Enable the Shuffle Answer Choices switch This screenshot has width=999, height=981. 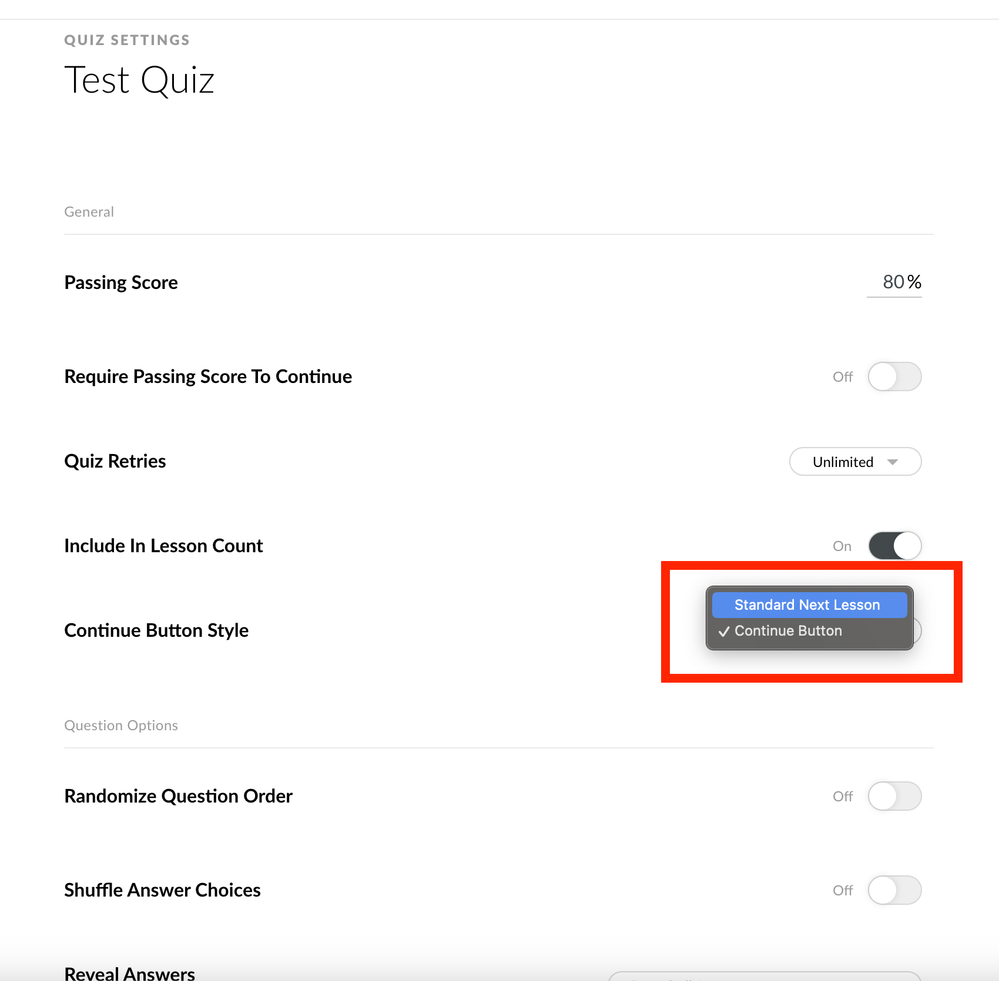point(894,890)
